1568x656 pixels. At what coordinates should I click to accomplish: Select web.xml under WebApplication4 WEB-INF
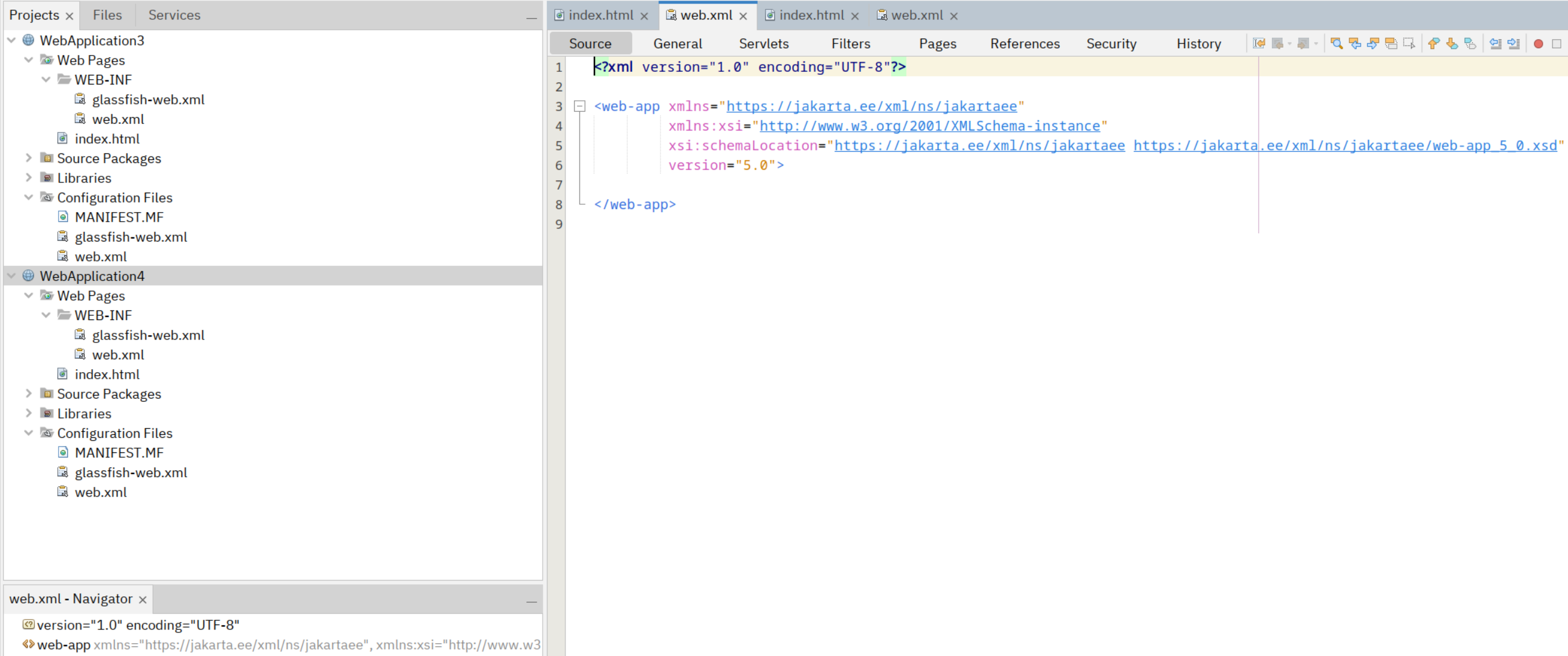pos(118,355)
